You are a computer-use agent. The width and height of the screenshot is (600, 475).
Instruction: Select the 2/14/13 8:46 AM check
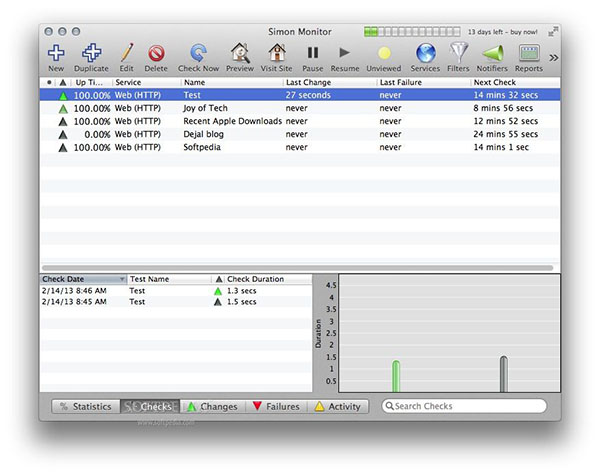point(176,291)
